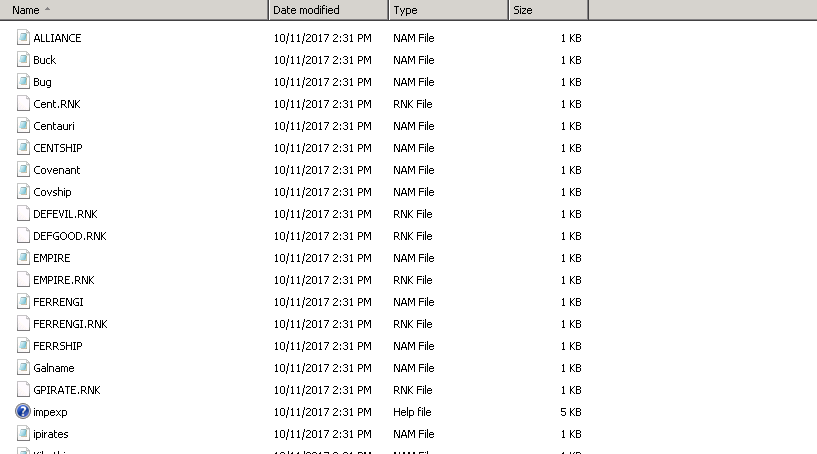The height and width of the screenshot is (454, 817).
Task: Select the Covenant NAM file icon
Action: tap(23, 170)
